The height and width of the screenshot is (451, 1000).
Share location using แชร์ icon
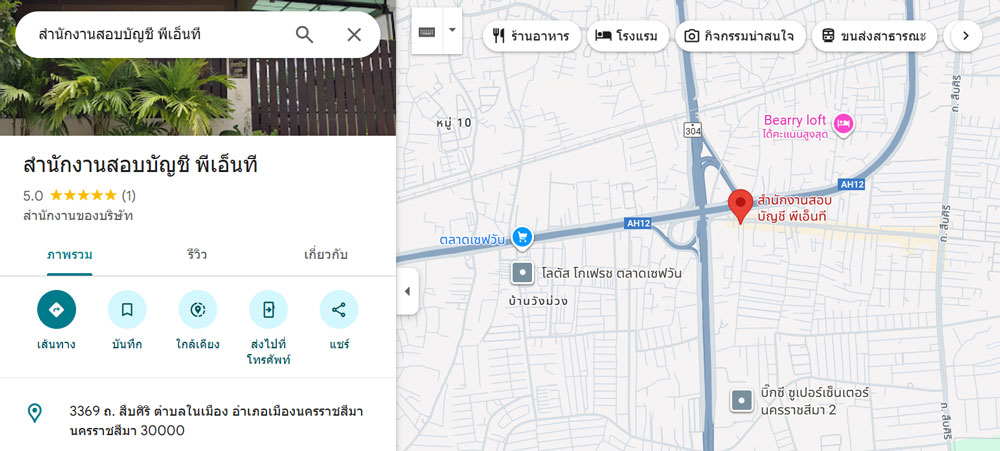[338, 310]
